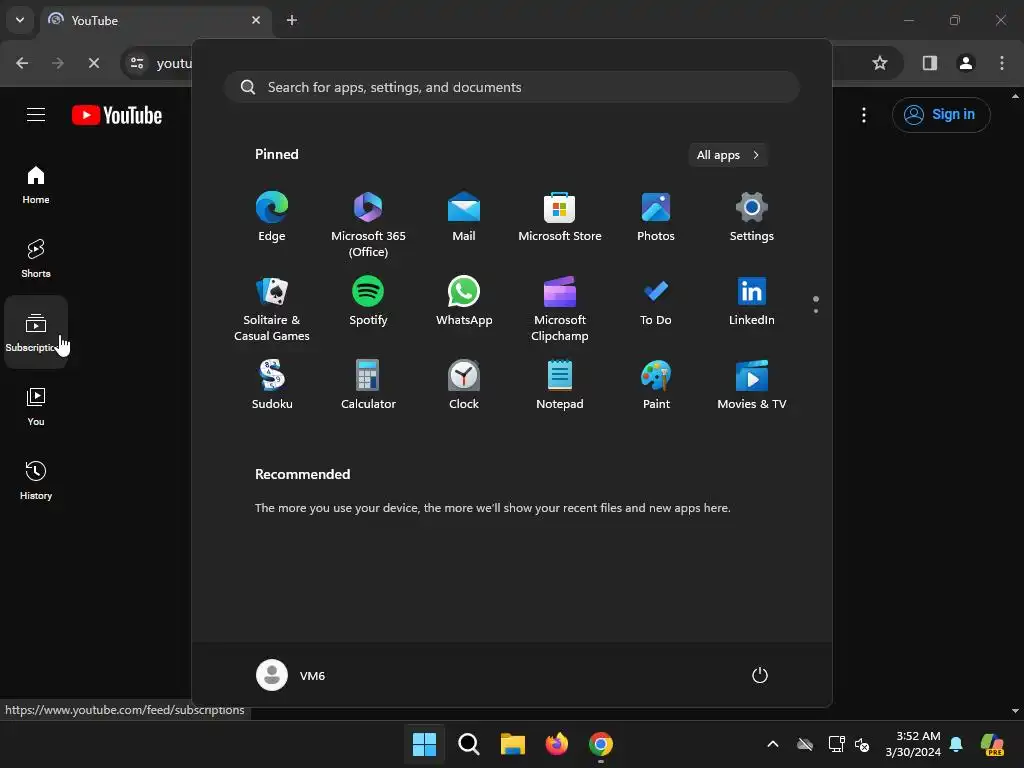Screen dimensions: 1024x768
Task: Open the notifications bell in taskbar
Action: click(956, 744)
